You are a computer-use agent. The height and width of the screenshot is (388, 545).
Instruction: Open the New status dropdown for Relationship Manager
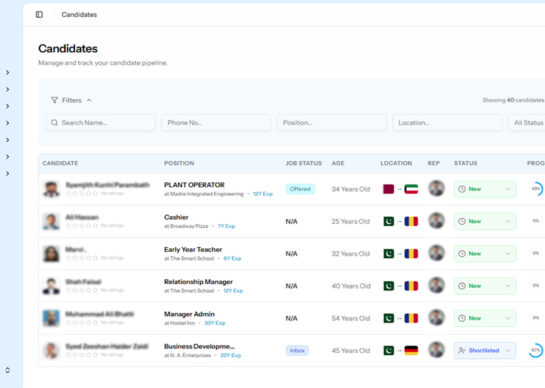tap(485, 286)
